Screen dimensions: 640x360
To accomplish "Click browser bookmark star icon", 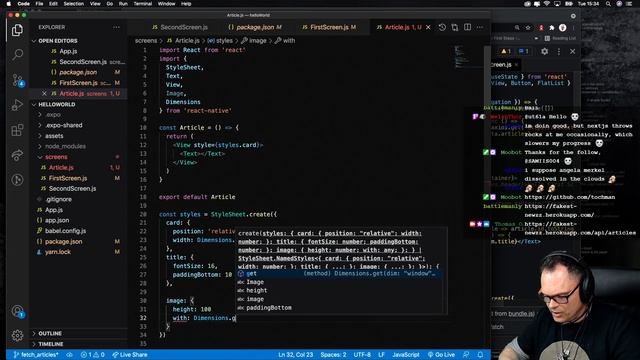I will [x=528, y=28].
